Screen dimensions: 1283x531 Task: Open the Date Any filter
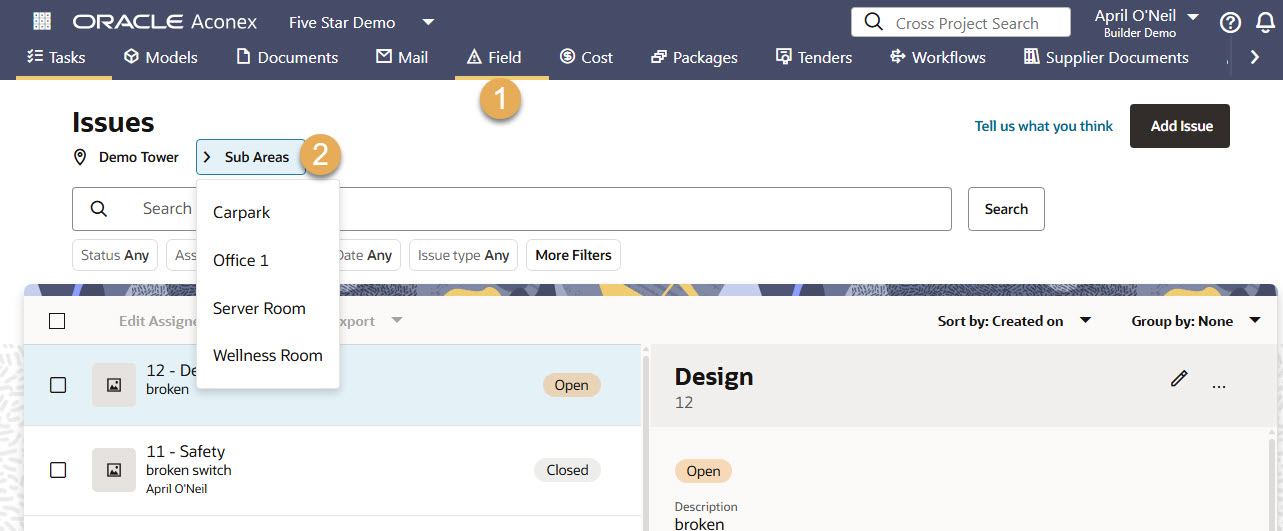[x=366, y=255]
